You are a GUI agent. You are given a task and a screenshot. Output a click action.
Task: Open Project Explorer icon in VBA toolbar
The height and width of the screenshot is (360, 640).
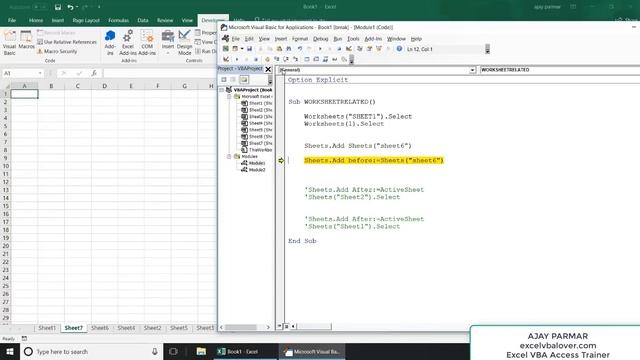[360, 49]
